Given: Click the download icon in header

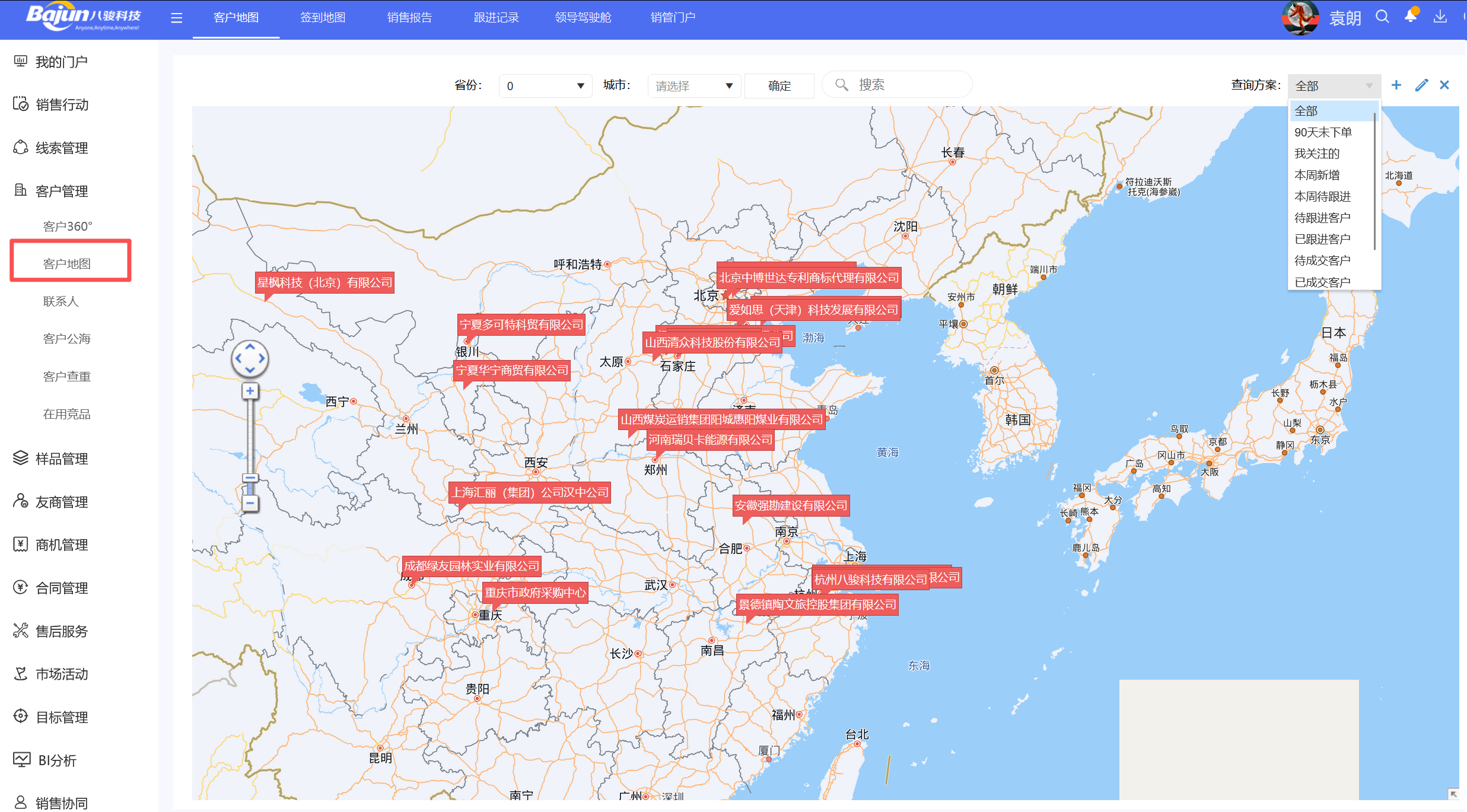Looking at the screenshot, I should [1440, 17].
